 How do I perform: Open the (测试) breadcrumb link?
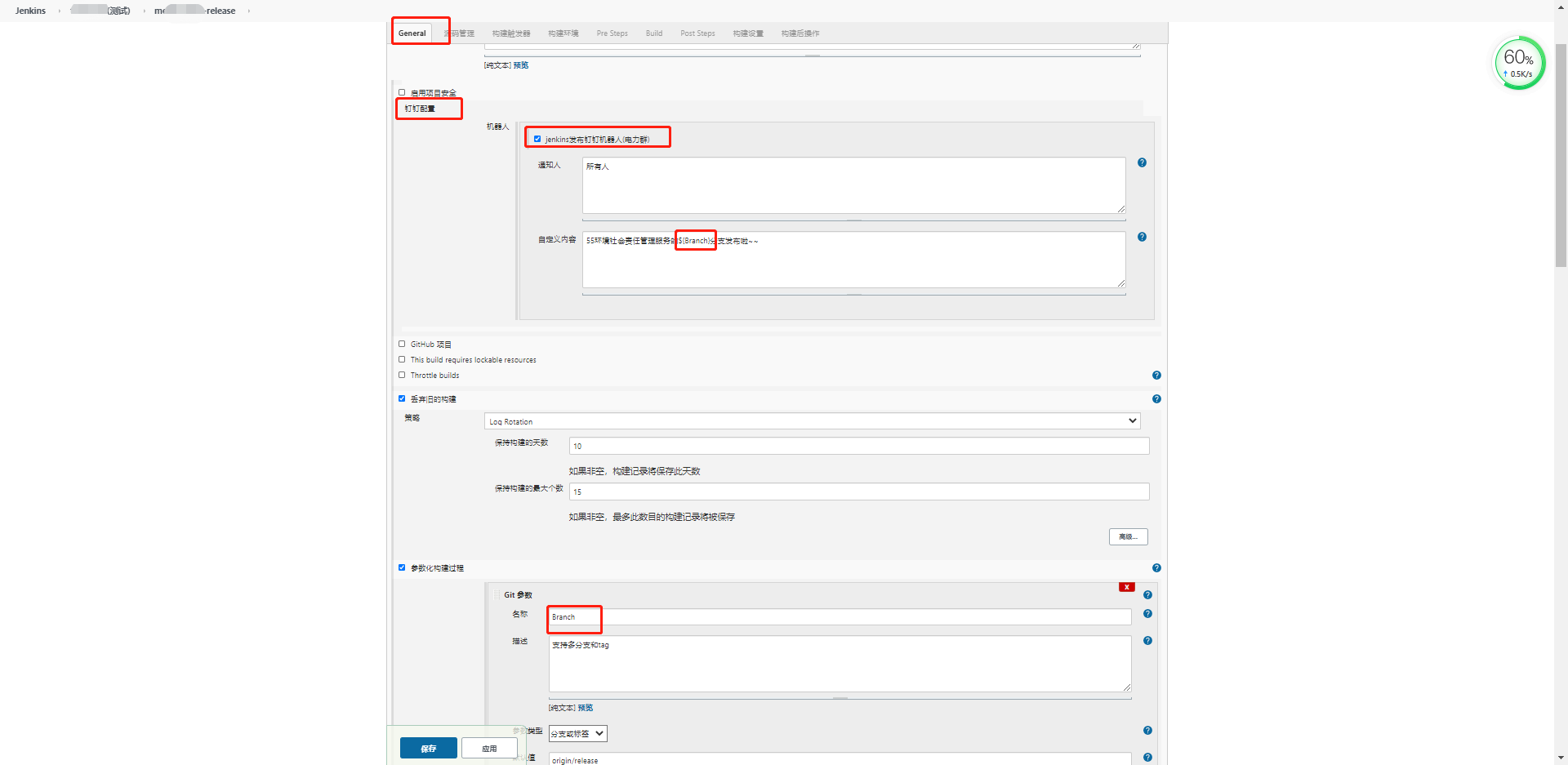[100, 11]
